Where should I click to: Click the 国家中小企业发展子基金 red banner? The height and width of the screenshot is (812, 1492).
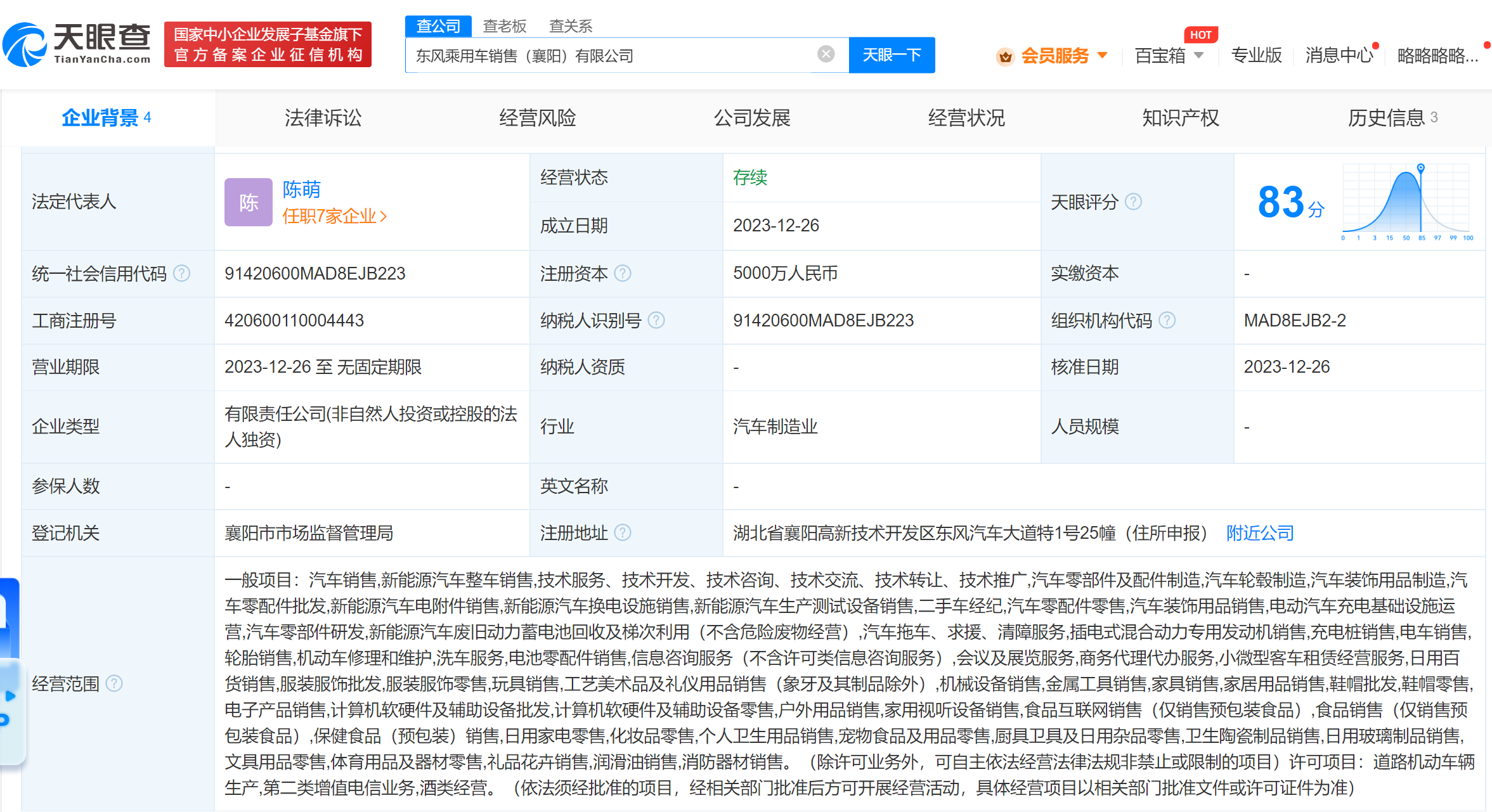tap(268, 44)
